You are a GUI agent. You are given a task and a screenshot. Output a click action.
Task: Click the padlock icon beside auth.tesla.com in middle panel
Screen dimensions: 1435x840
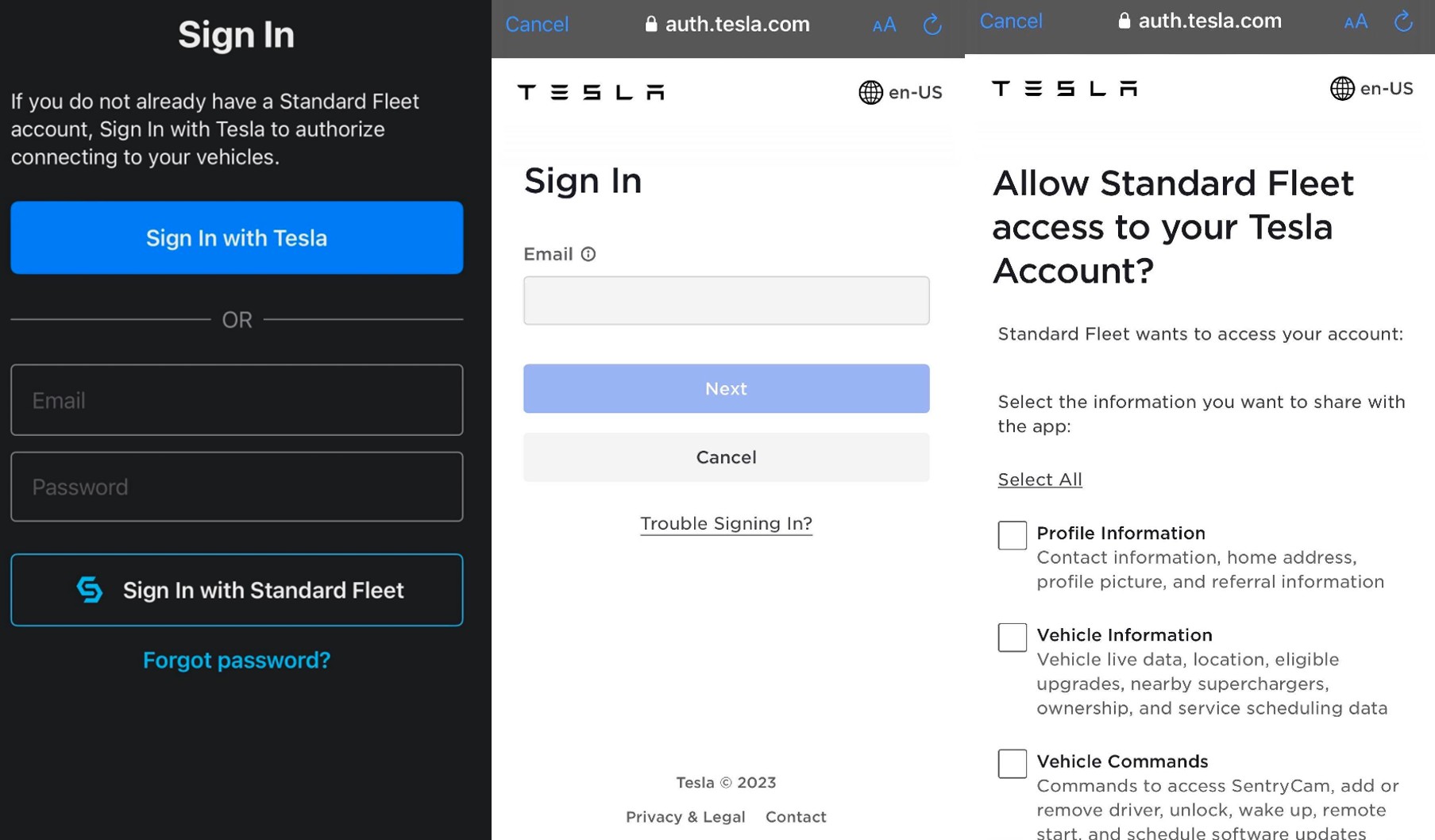pos(651,25)
